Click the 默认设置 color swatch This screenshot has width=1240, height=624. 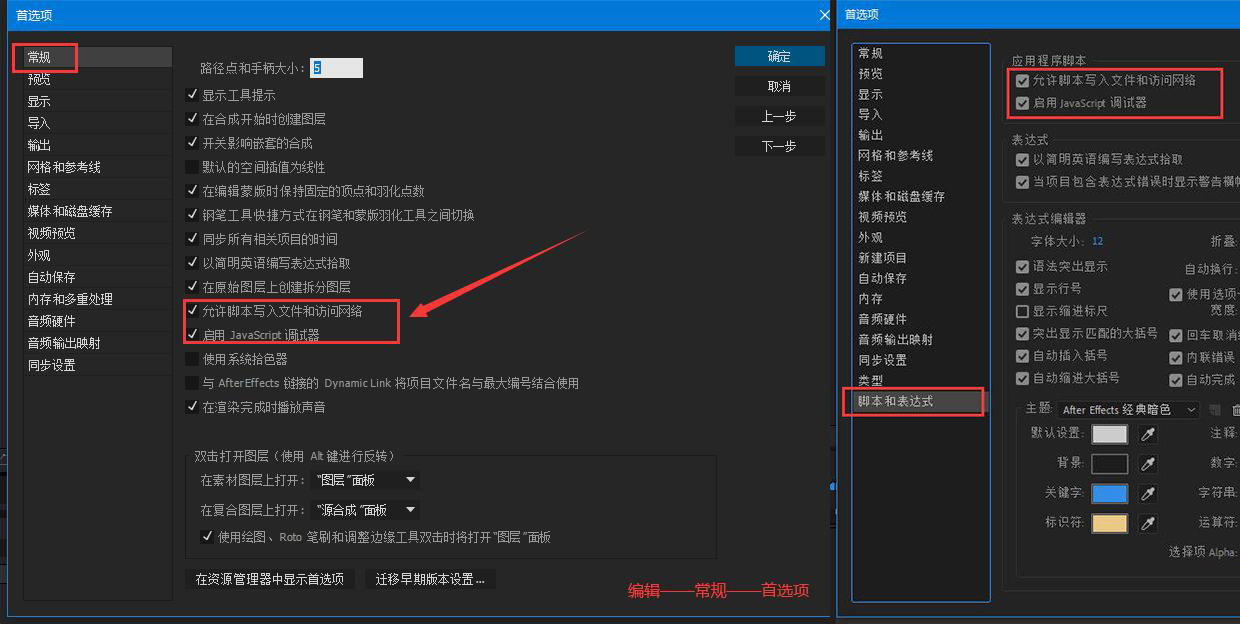(x=1110, y=434)
